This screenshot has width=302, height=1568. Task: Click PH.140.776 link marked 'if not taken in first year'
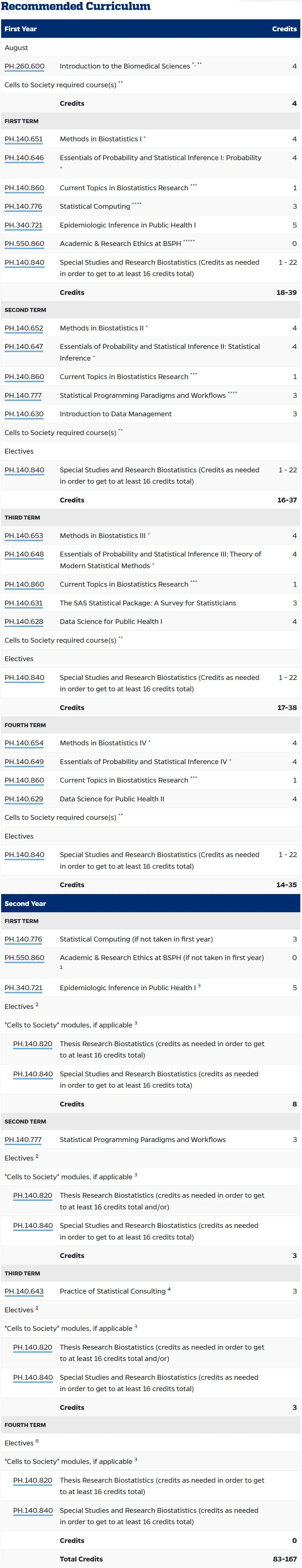(x=23, y=939)
